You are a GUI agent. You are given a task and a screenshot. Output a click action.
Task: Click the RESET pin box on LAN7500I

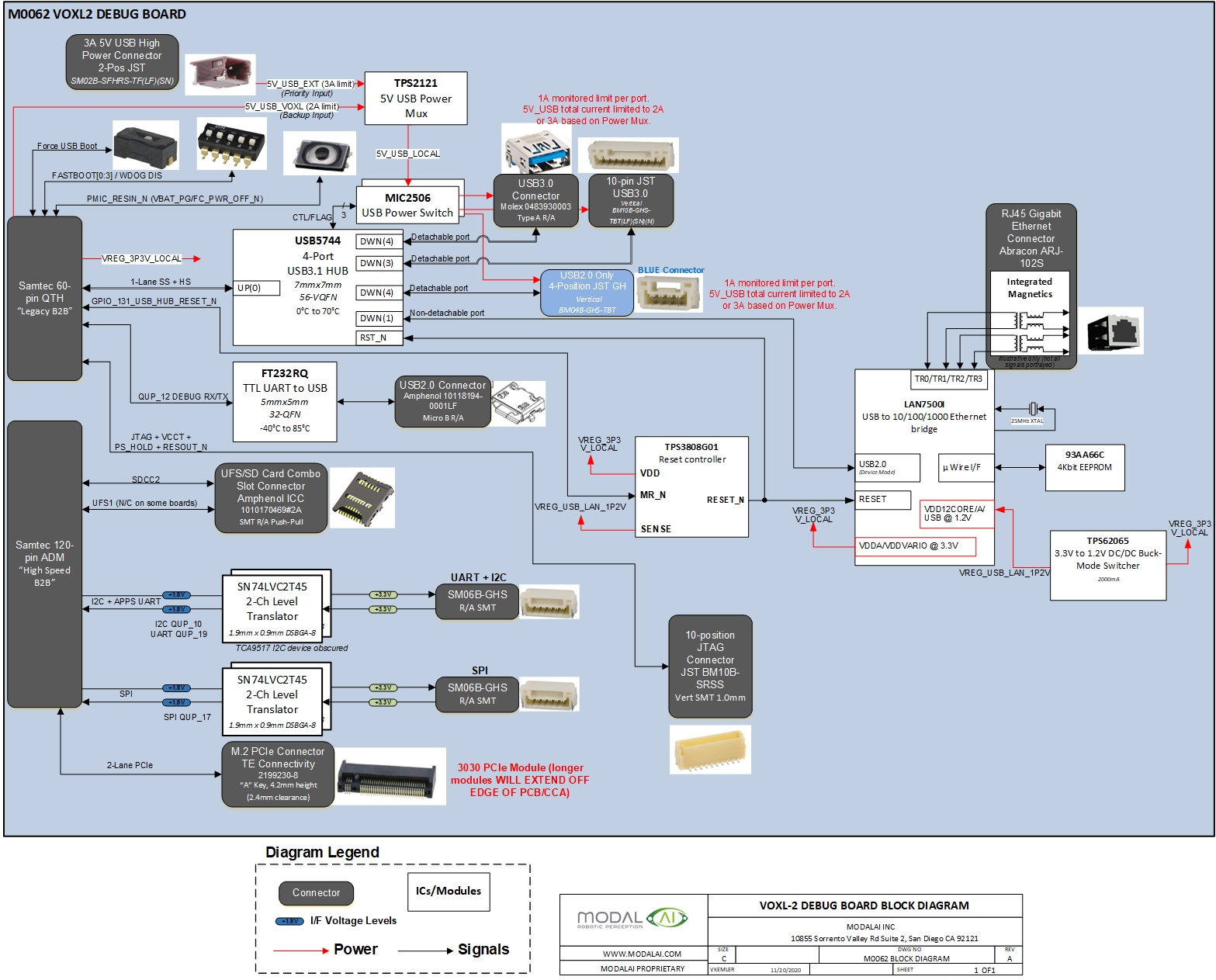[x=883, y=500]
